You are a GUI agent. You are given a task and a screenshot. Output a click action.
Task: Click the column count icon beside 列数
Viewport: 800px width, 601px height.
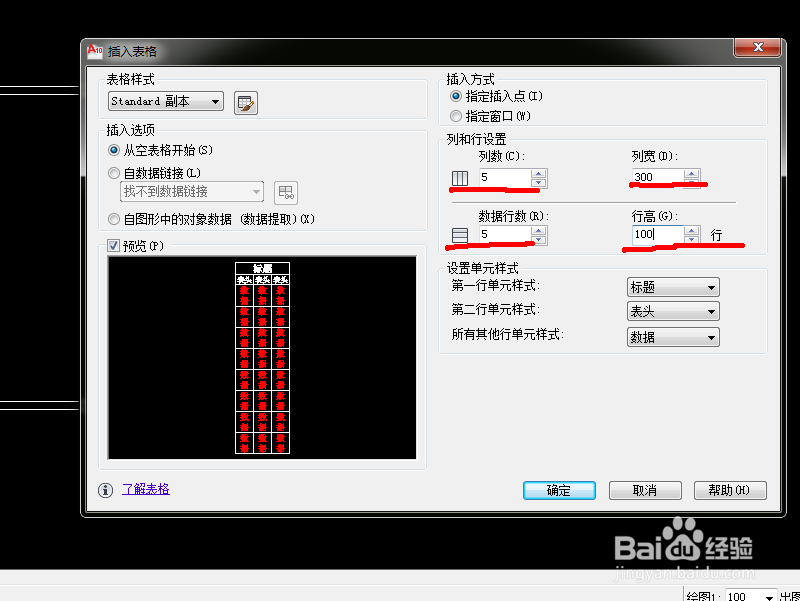pos(460,178)
